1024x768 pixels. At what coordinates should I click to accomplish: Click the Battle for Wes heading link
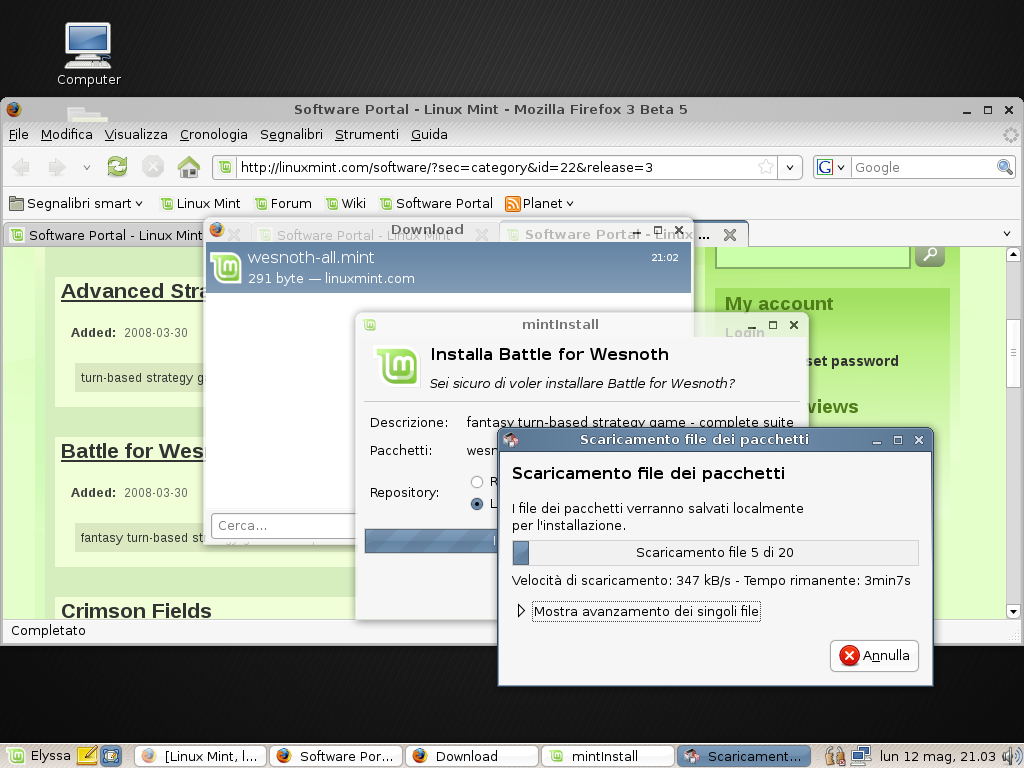click(x=133, y=451)
